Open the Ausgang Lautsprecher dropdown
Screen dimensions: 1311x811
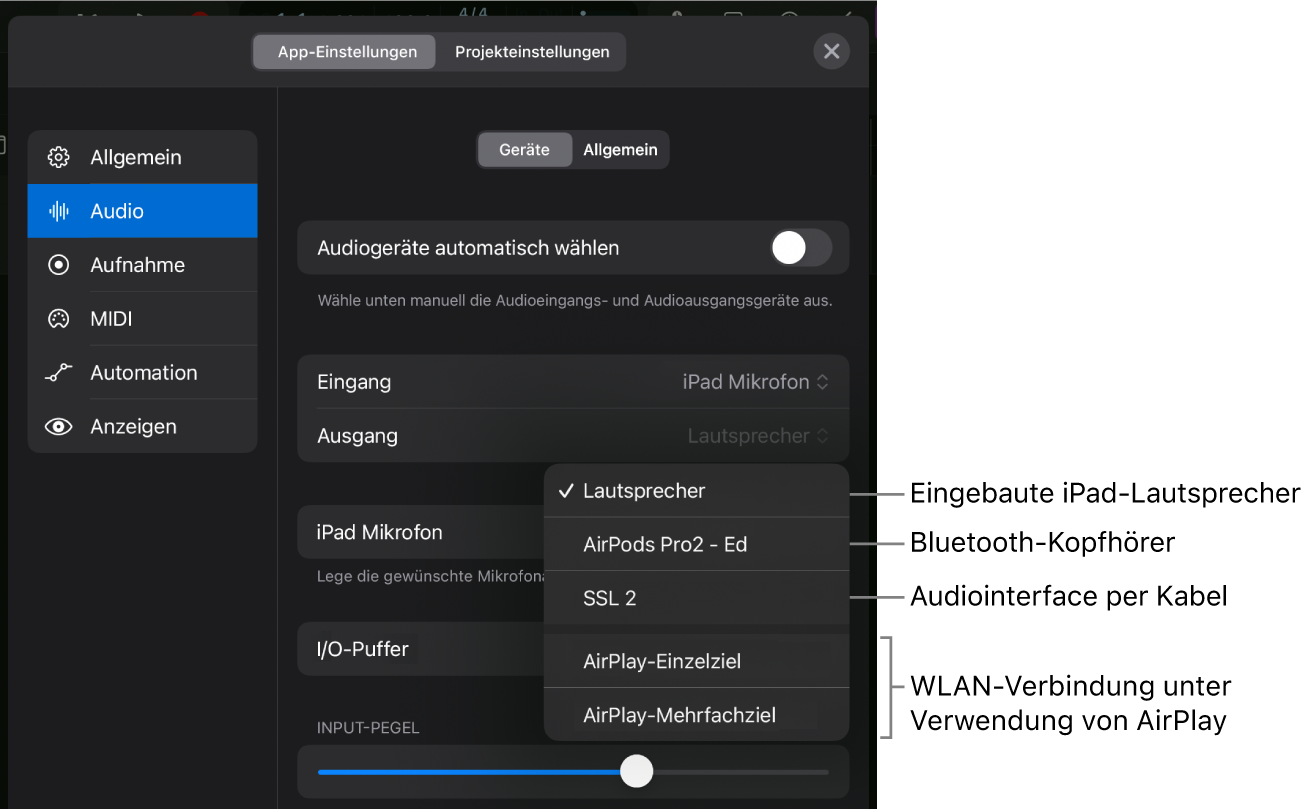(758, 436)
